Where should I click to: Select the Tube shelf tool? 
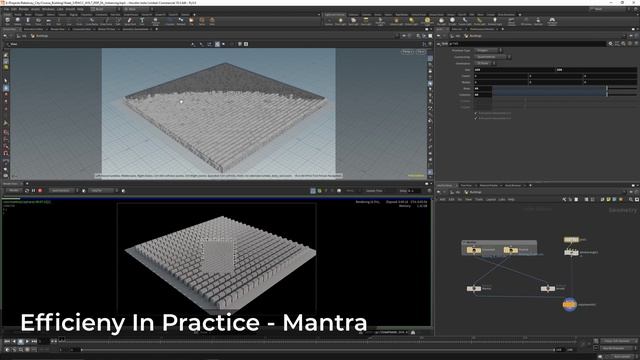point(28,21)
